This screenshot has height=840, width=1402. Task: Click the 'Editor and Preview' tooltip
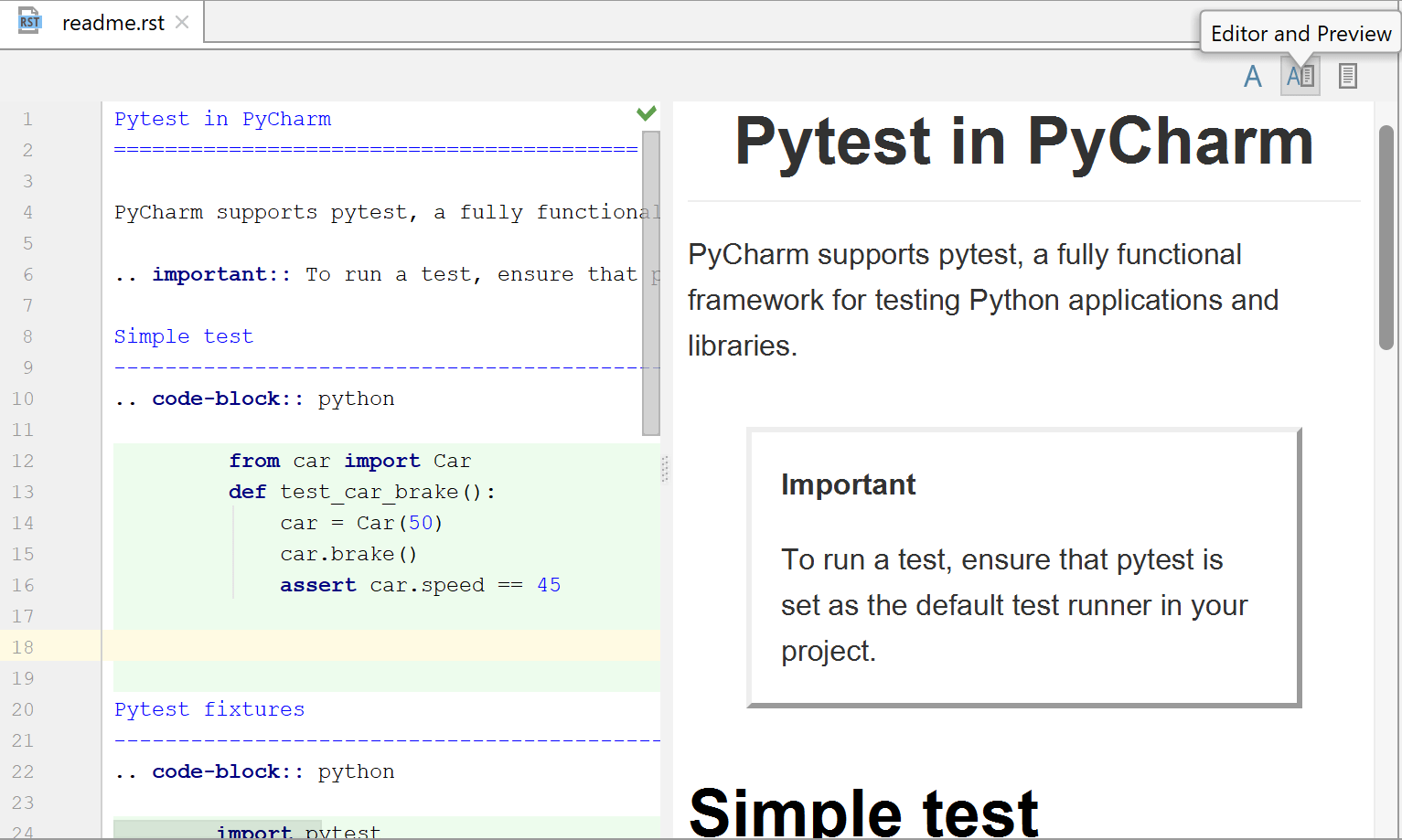coord(1300,34)
